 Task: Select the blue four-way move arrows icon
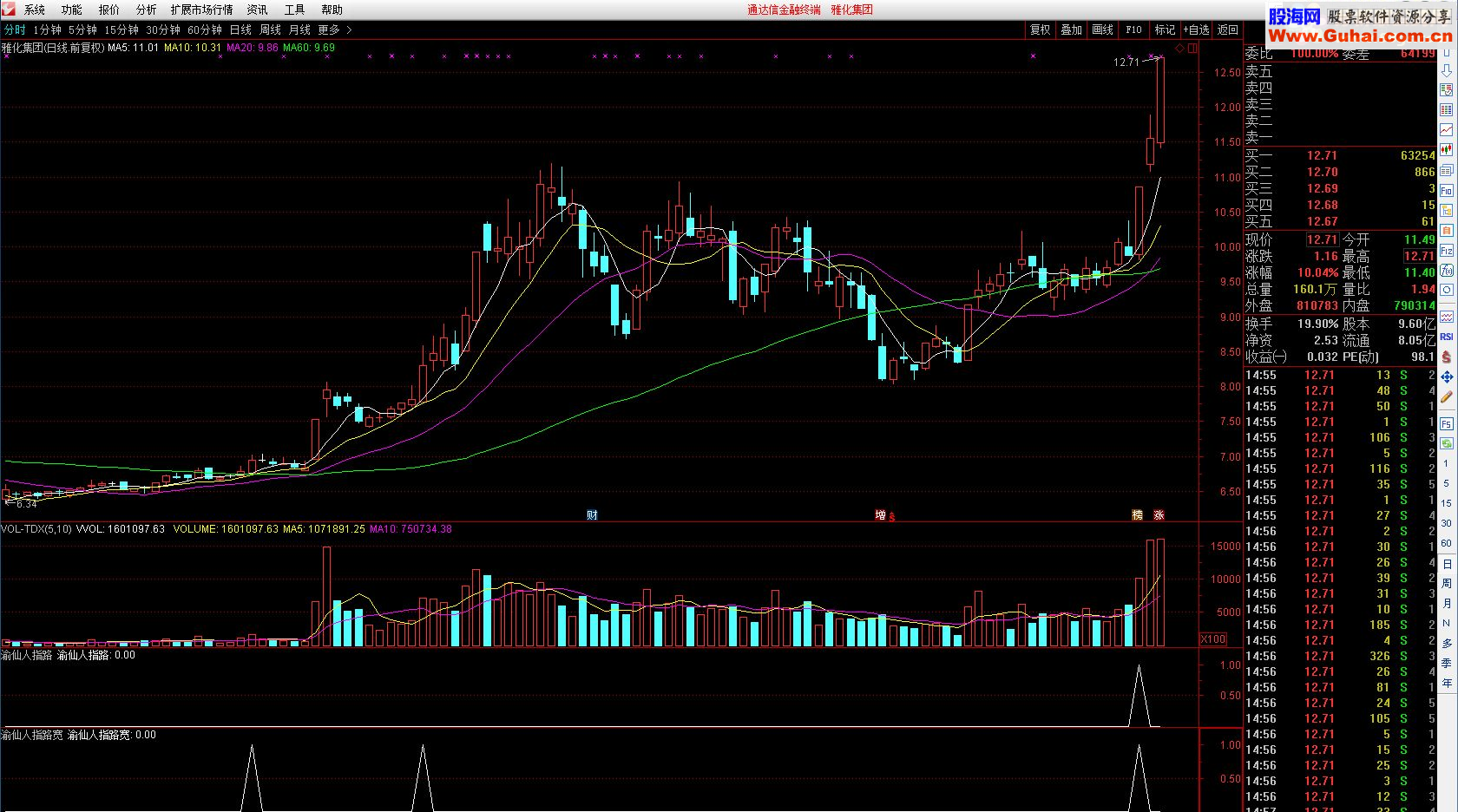(x=1447, y=377)
